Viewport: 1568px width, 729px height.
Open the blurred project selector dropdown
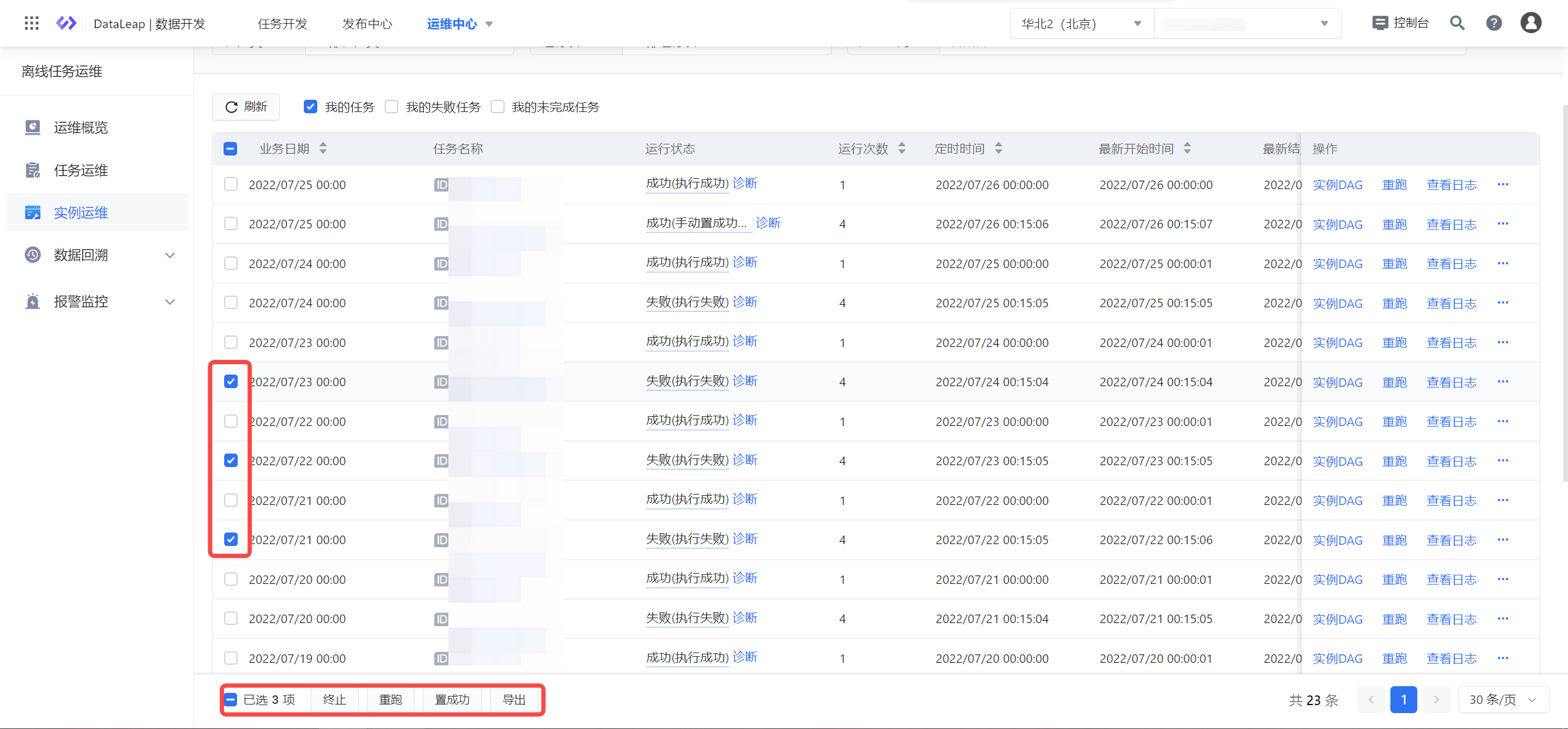[1248, 24]
